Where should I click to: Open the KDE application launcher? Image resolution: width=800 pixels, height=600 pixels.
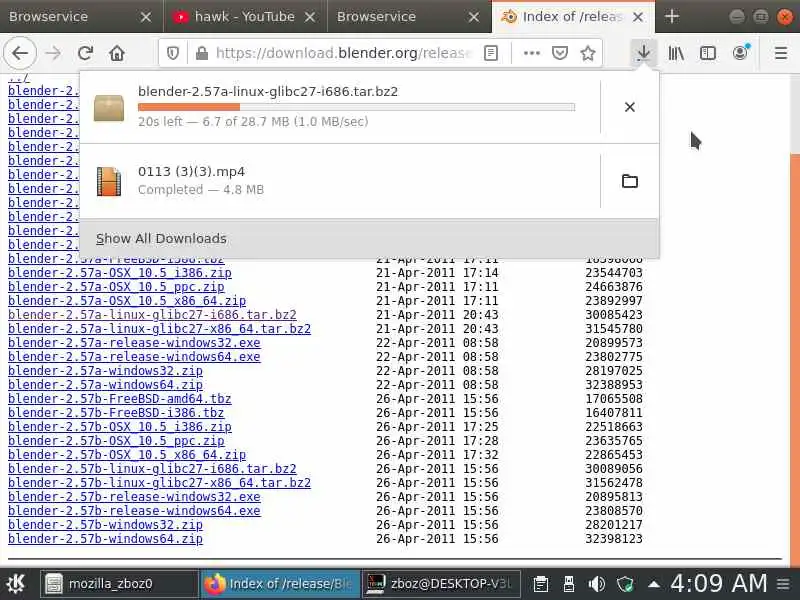[16, 584]
